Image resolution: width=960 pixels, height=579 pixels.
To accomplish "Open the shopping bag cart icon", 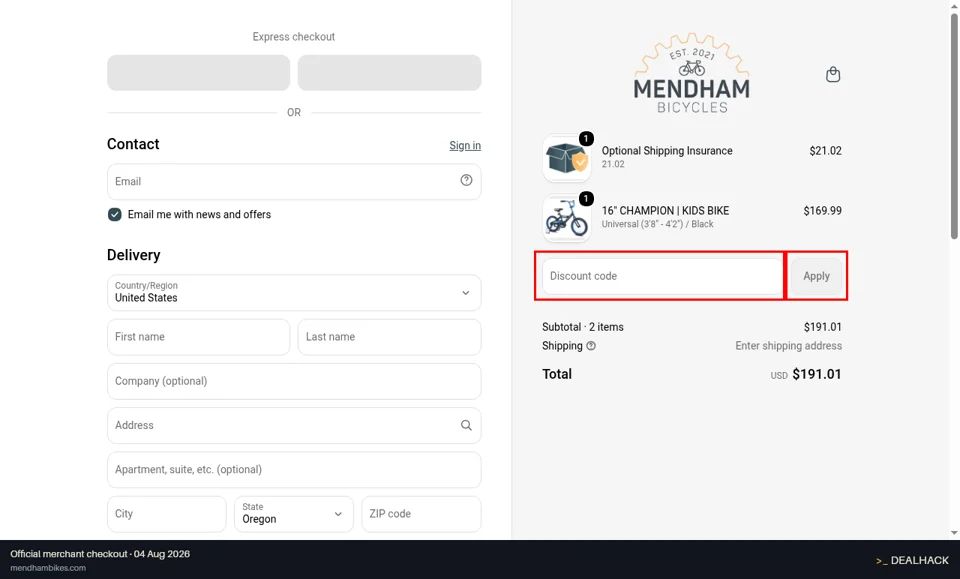I will [833, 75].
